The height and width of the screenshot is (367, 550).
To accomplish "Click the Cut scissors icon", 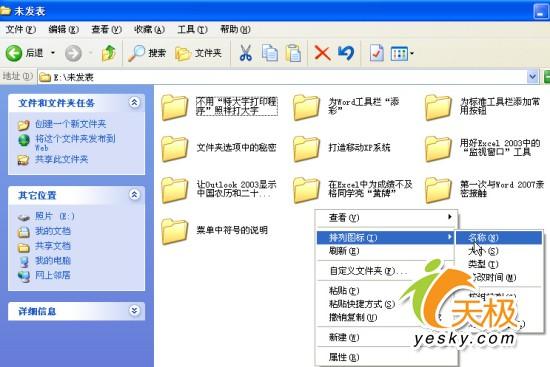I will coord(246,53).
